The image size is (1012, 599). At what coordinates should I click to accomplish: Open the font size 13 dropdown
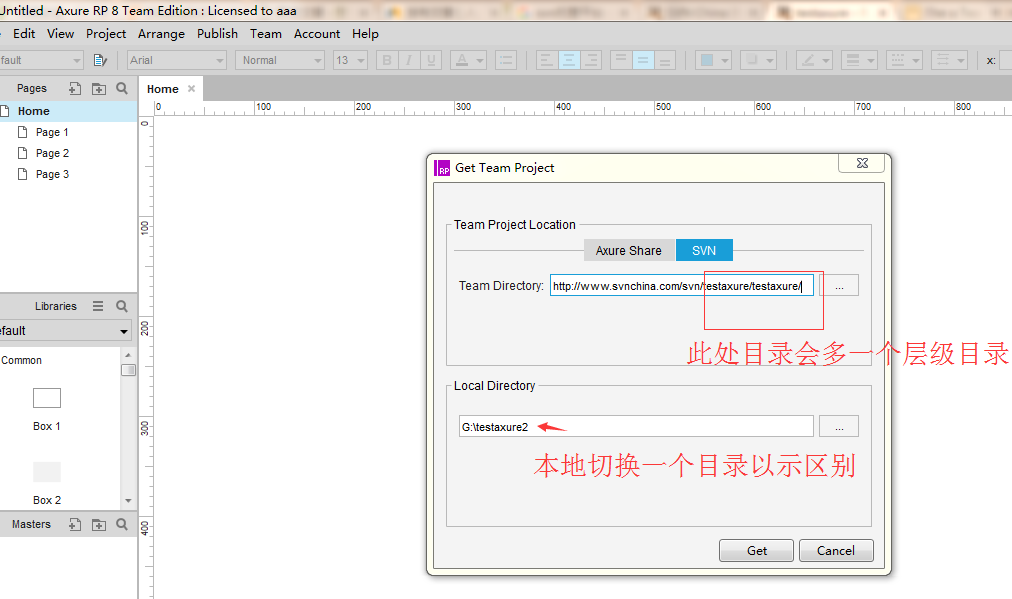pos(350,60)
